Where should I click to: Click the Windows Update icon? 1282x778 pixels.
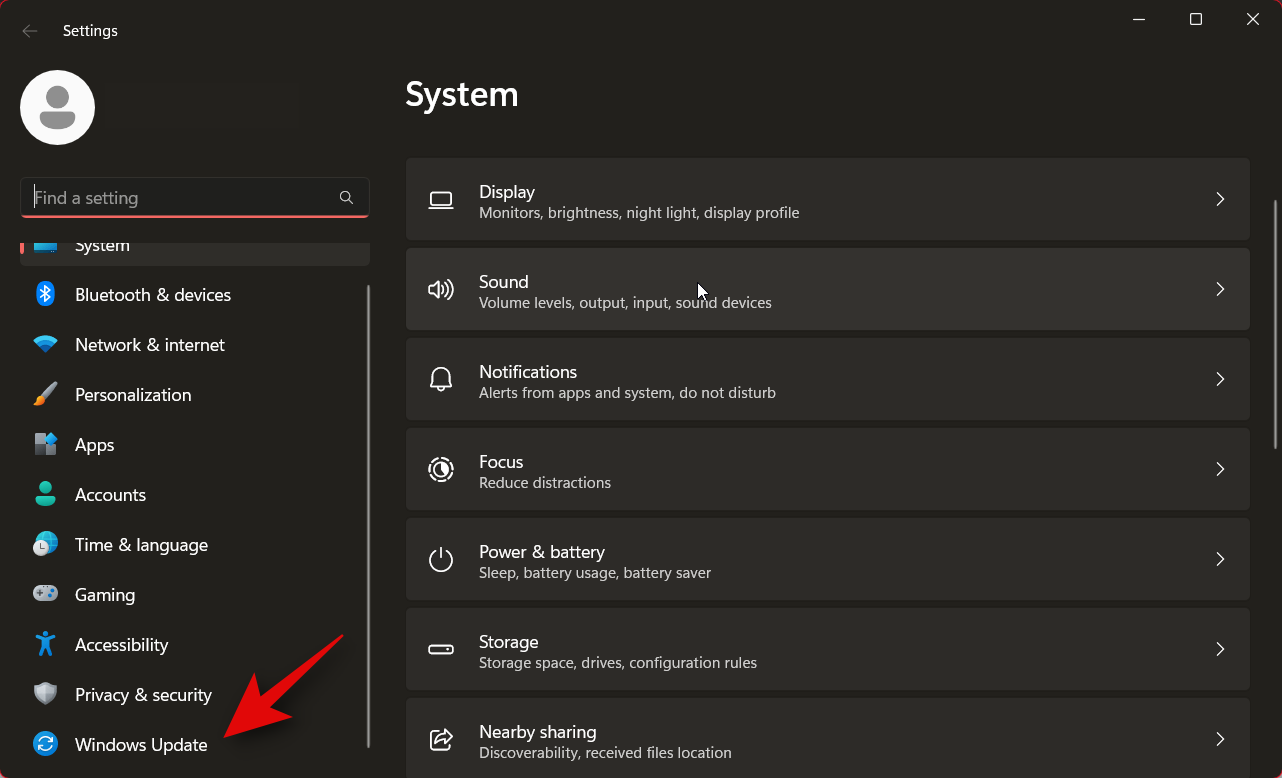tap(45, 744)
